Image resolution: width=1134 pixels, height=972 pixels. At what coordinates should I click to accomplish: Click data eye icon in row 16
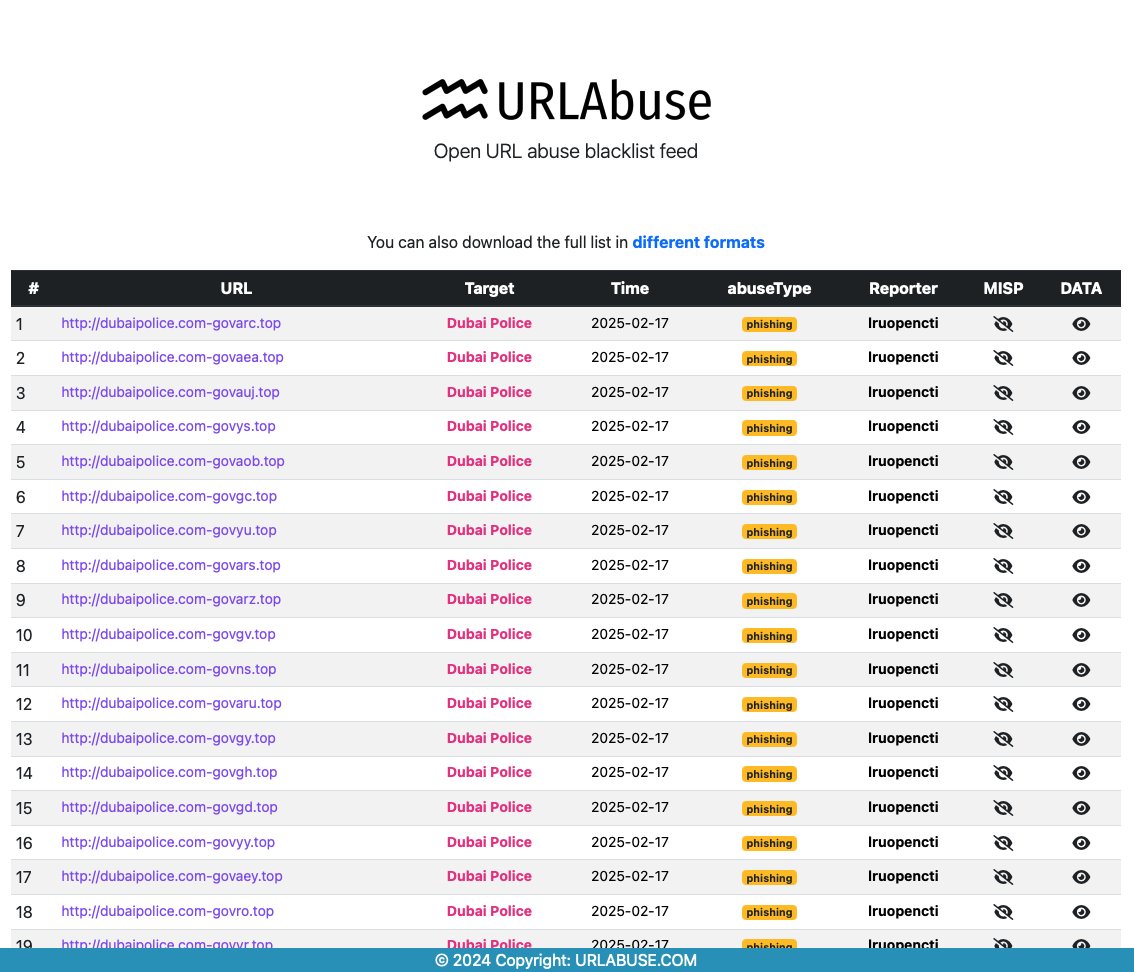pos(1080,843)
